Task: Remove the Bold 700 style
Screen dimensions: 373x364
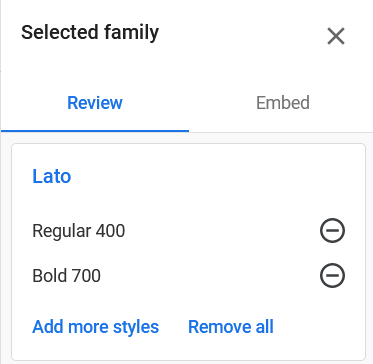Action: click(332, 275)
